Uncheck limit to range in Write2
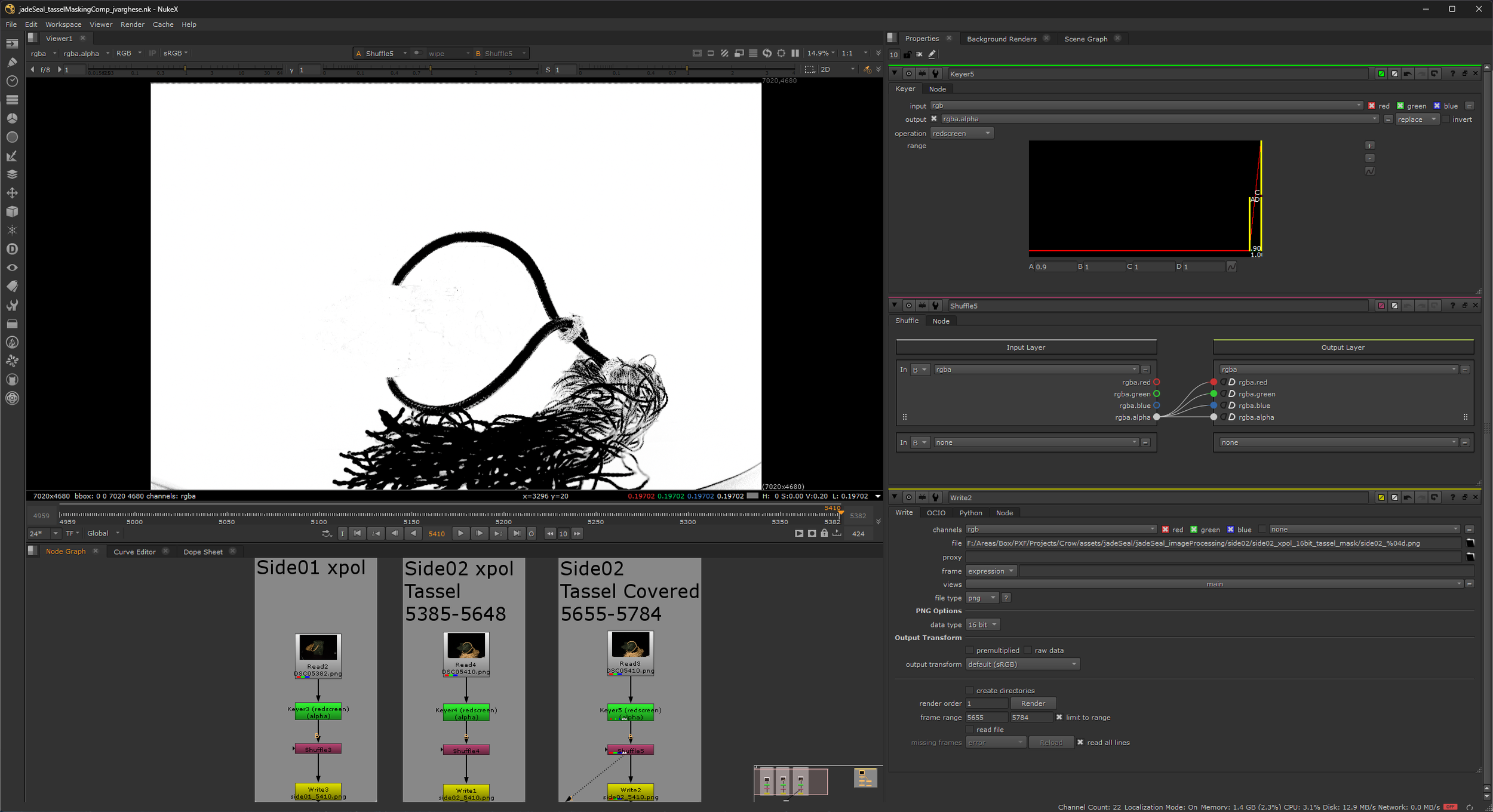The width and height of the screenshot is (1493, 812). tap(1059, 718)
